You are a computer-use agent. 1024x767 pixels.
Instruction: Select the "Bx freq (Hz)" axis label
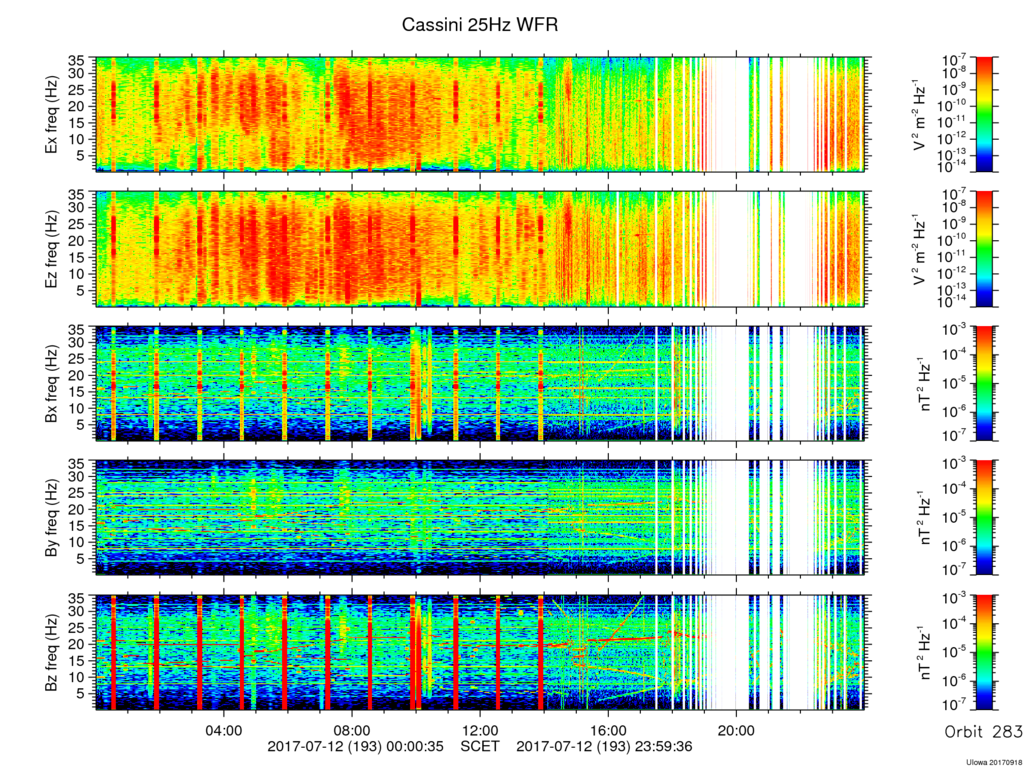(51, 384)
